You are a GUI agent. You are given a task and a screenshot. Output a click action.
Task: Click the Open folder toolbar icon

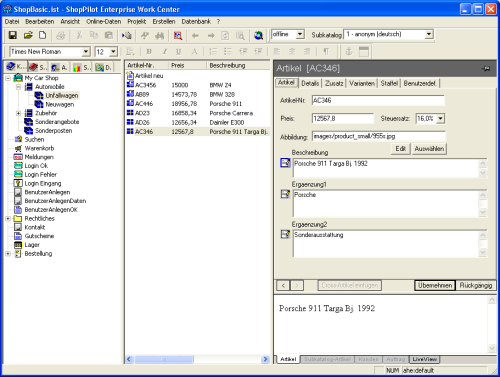click(28, 35)
